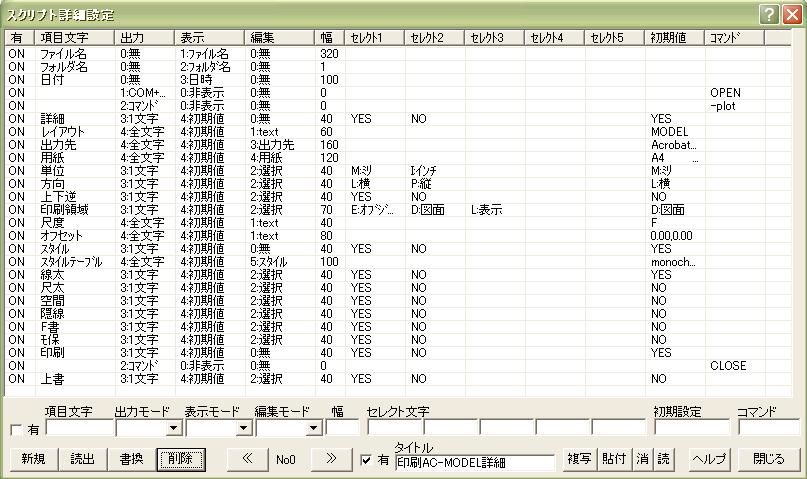Click the 閉じる close button

coord(768,460)
